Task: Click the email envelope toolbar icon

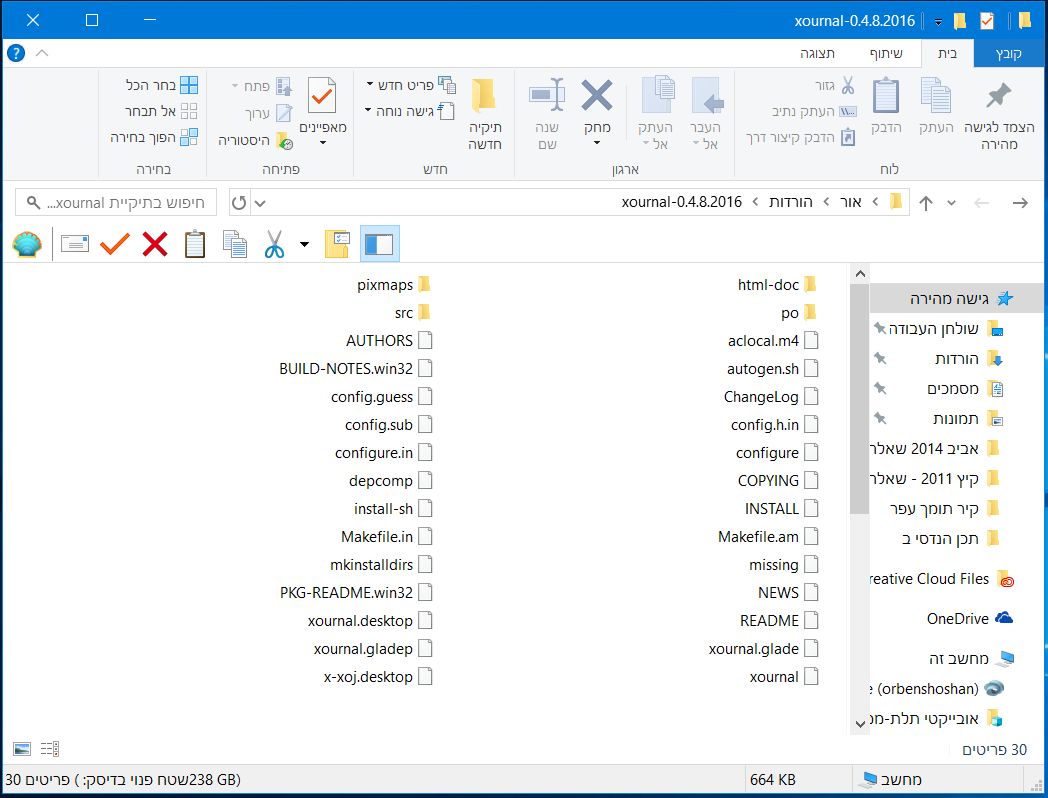Action: pos(75,244)
